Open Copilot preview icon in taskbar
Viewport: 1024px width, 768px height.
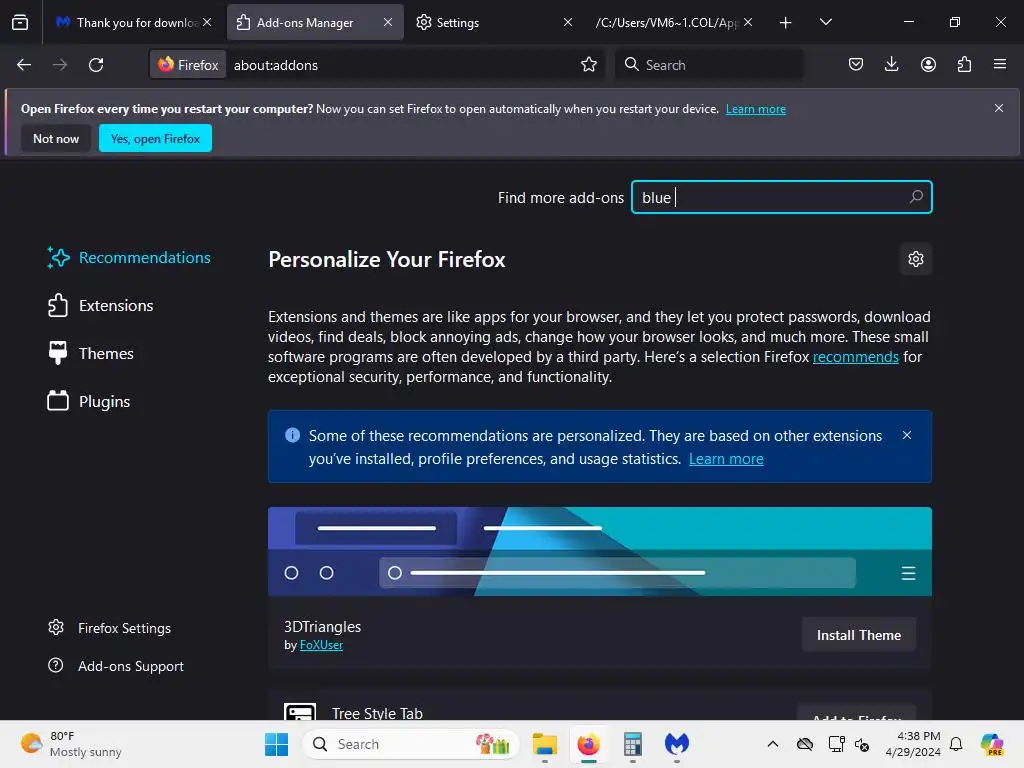(x=992, y=744)
